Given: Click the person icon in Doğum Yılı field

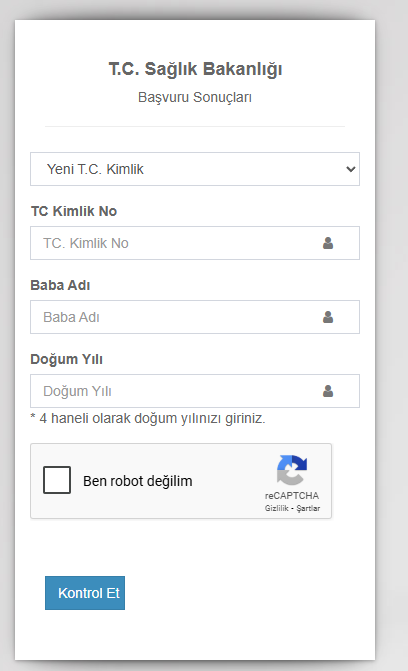Looking at the screenshot, I should pos(328,391).
